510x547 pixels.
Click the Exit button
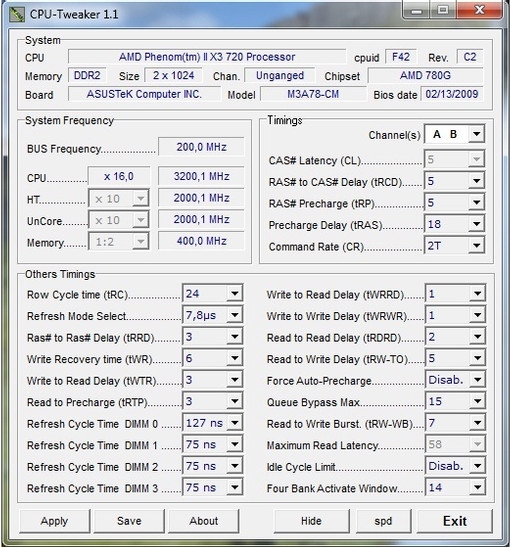click(455, 521)
